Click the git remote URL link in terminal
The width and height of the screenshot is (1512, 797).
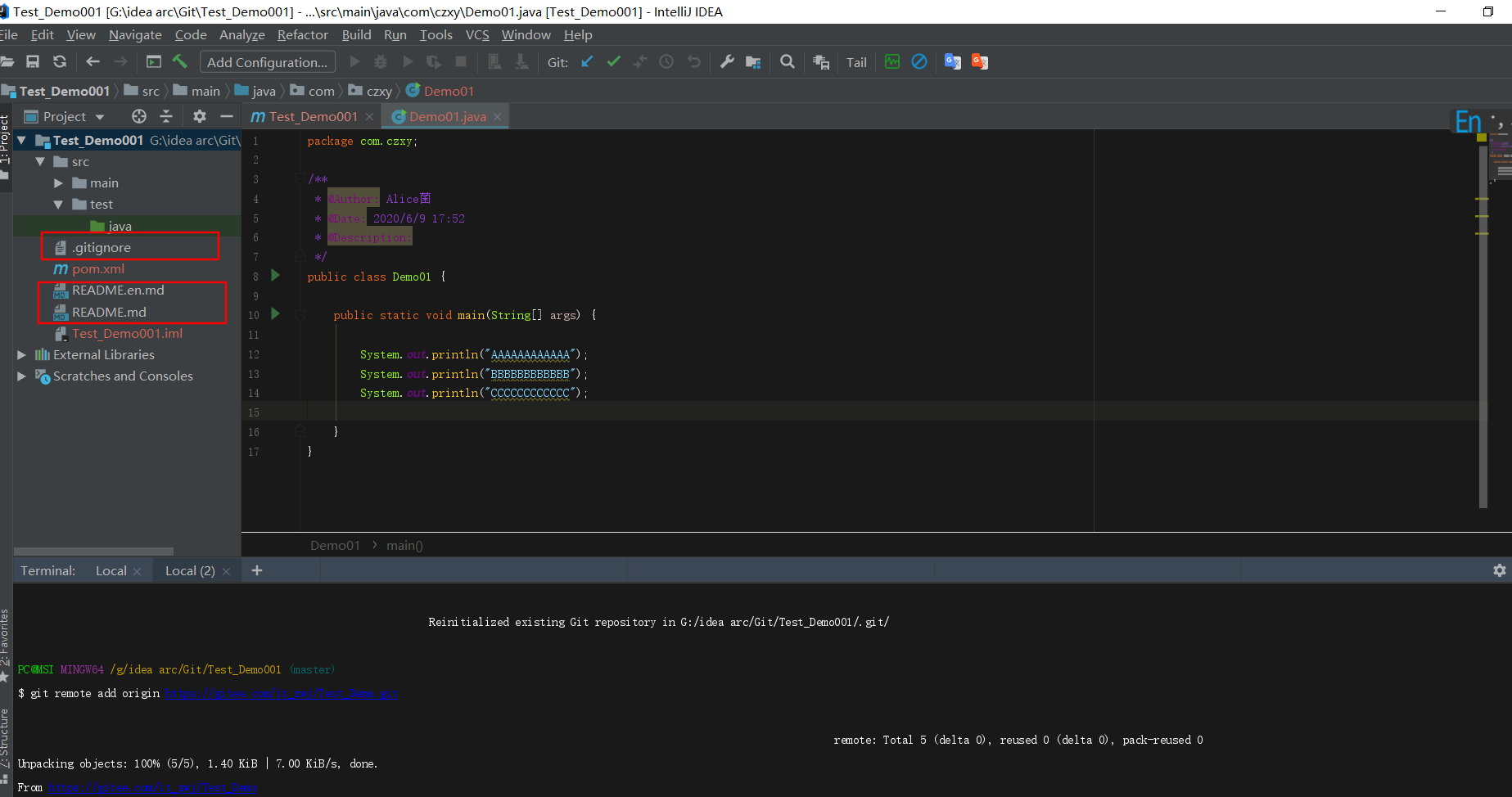(x=281, y=693)
